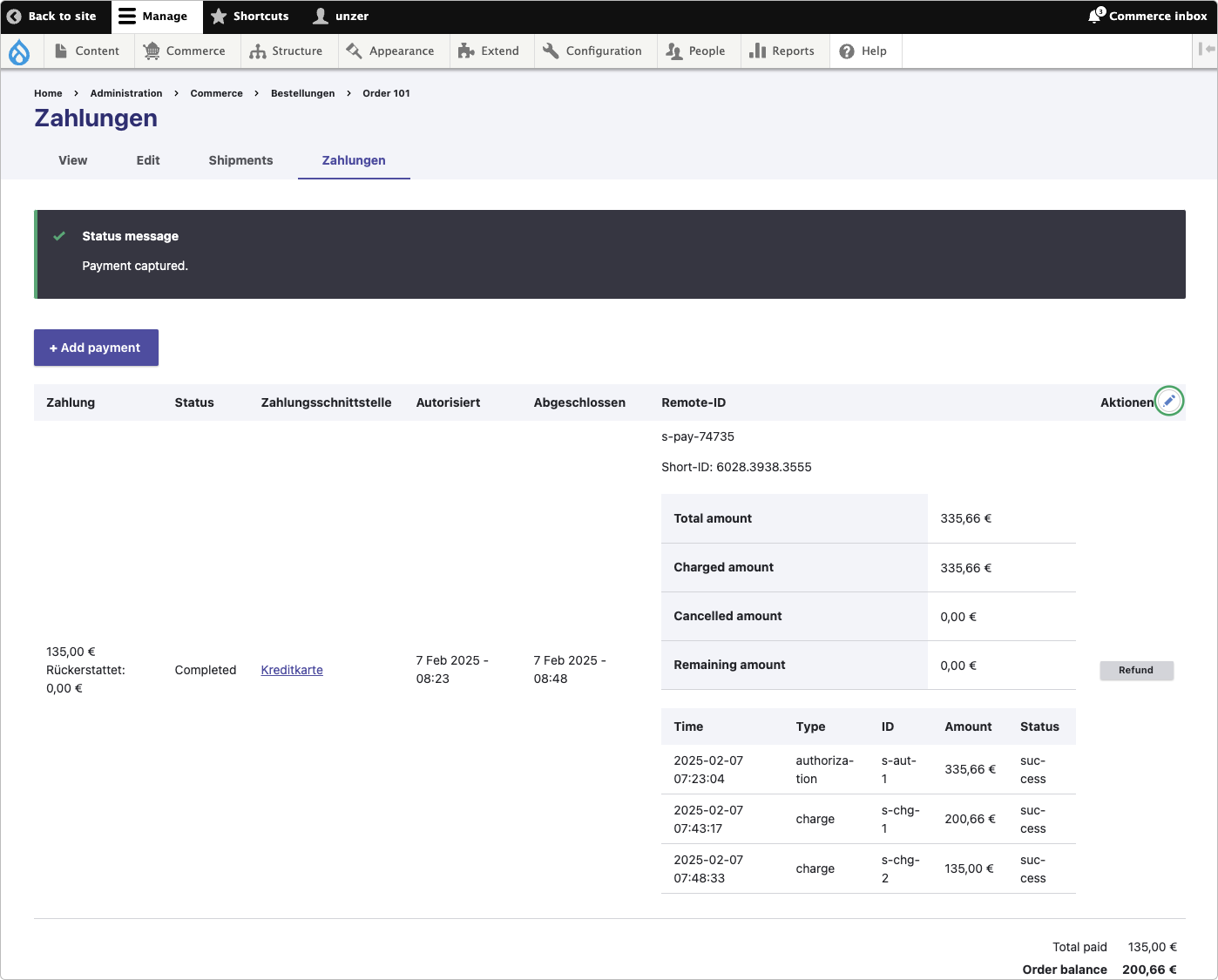The image size is (1218, 980).
Task: Switch to the View tab
Action: point(73,160)
